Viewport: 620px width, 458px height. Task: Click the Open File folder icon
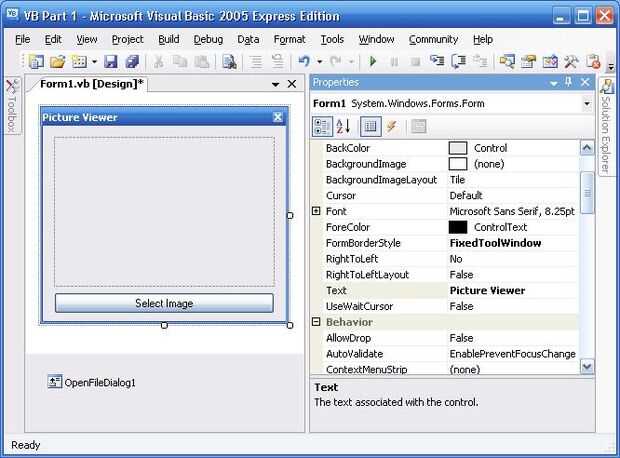pyautogui.click(x=57, y=62)
